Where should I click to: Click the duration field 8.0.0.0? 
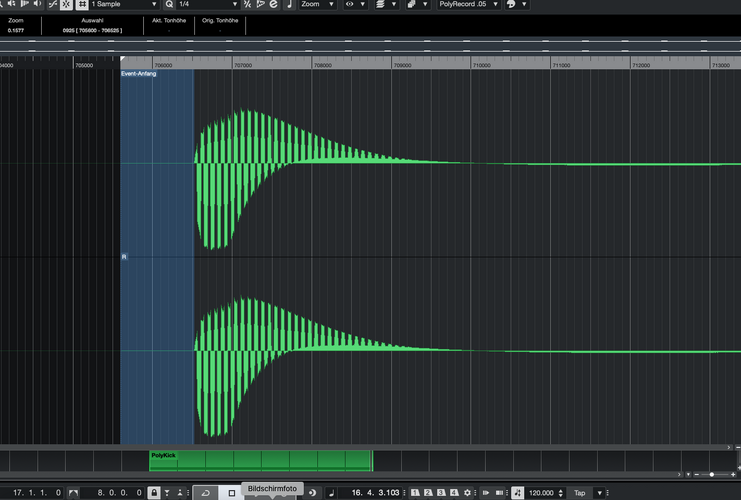(x=119, y=492)
